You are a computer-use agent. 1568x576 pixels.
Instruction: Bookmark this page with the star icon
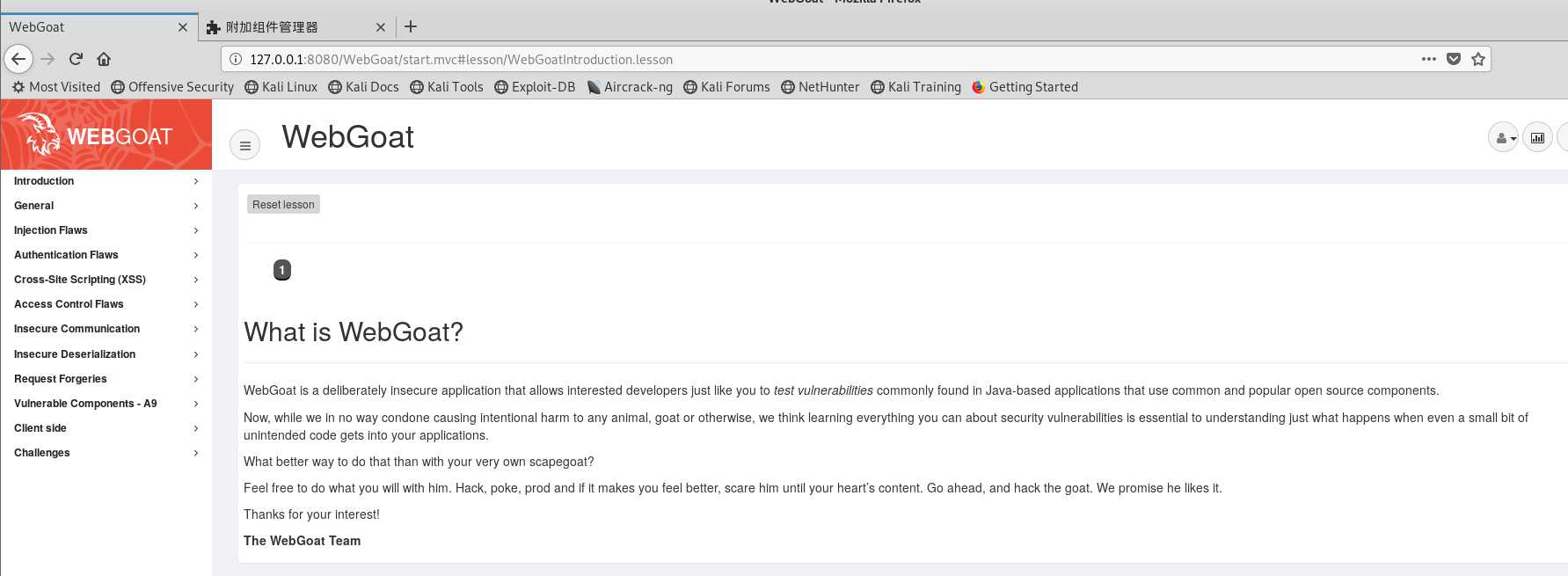1478,59
